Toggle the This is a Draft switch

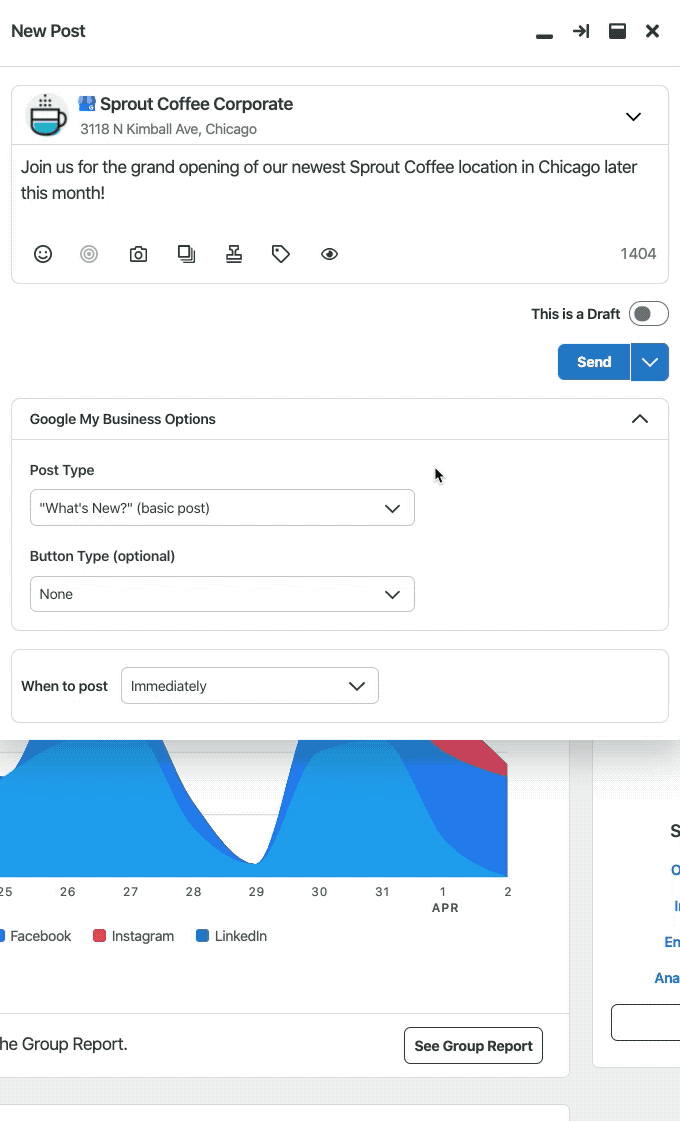click(x=649, y=314)
